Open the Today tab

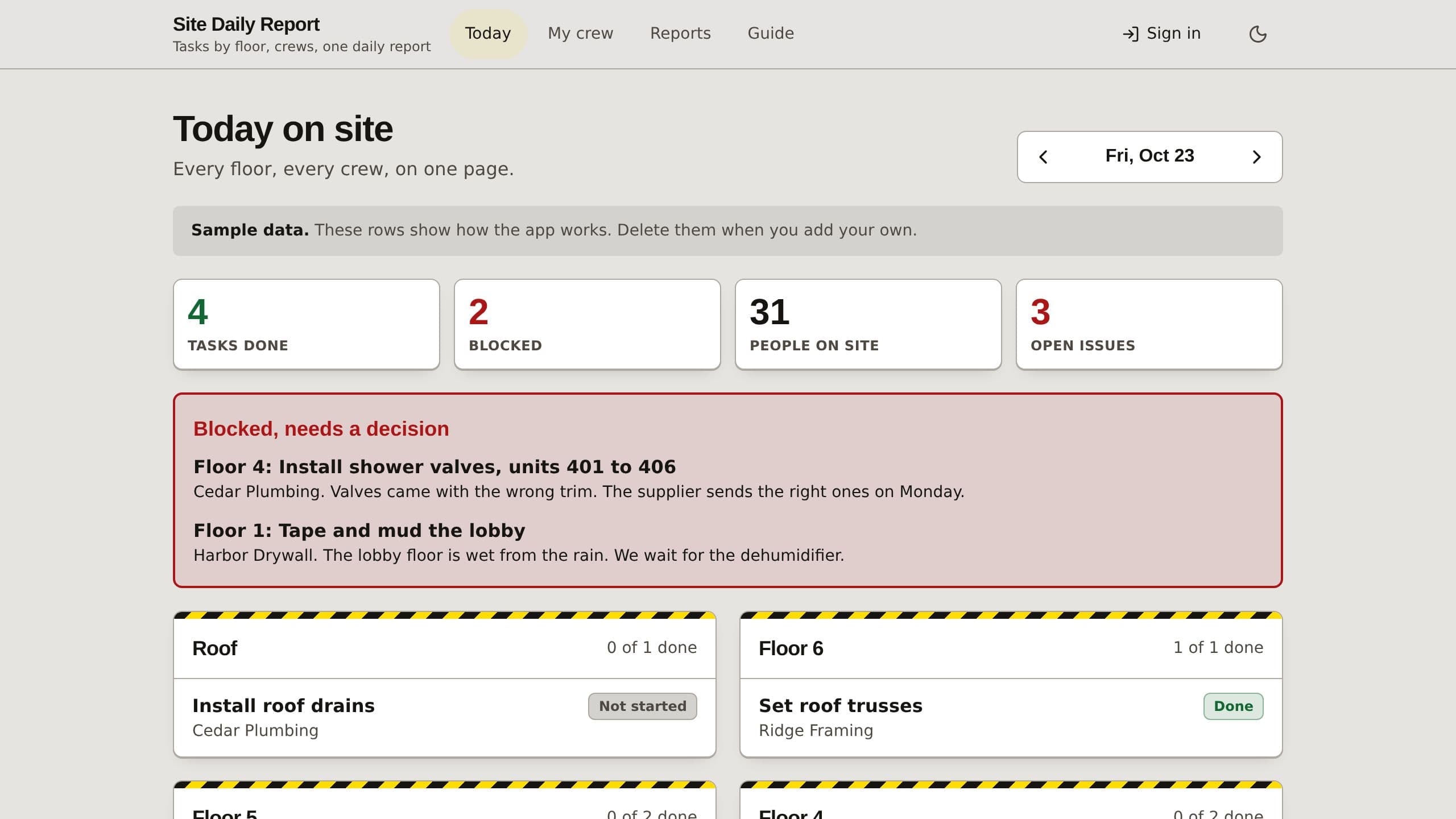pos(488,34)
